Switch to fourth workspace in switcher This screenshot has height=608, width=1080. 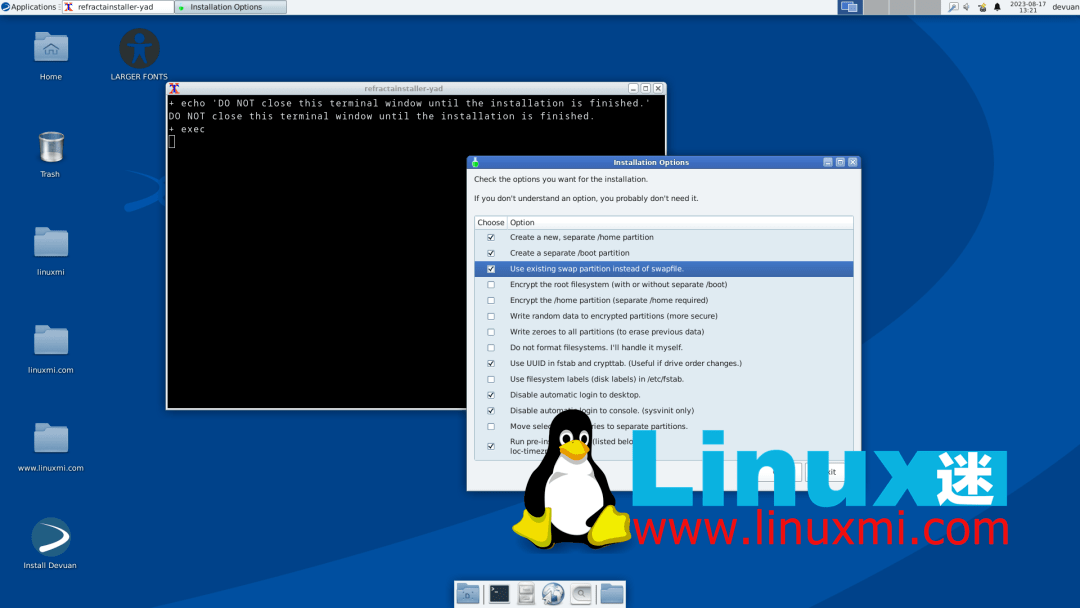click(927, 7)
